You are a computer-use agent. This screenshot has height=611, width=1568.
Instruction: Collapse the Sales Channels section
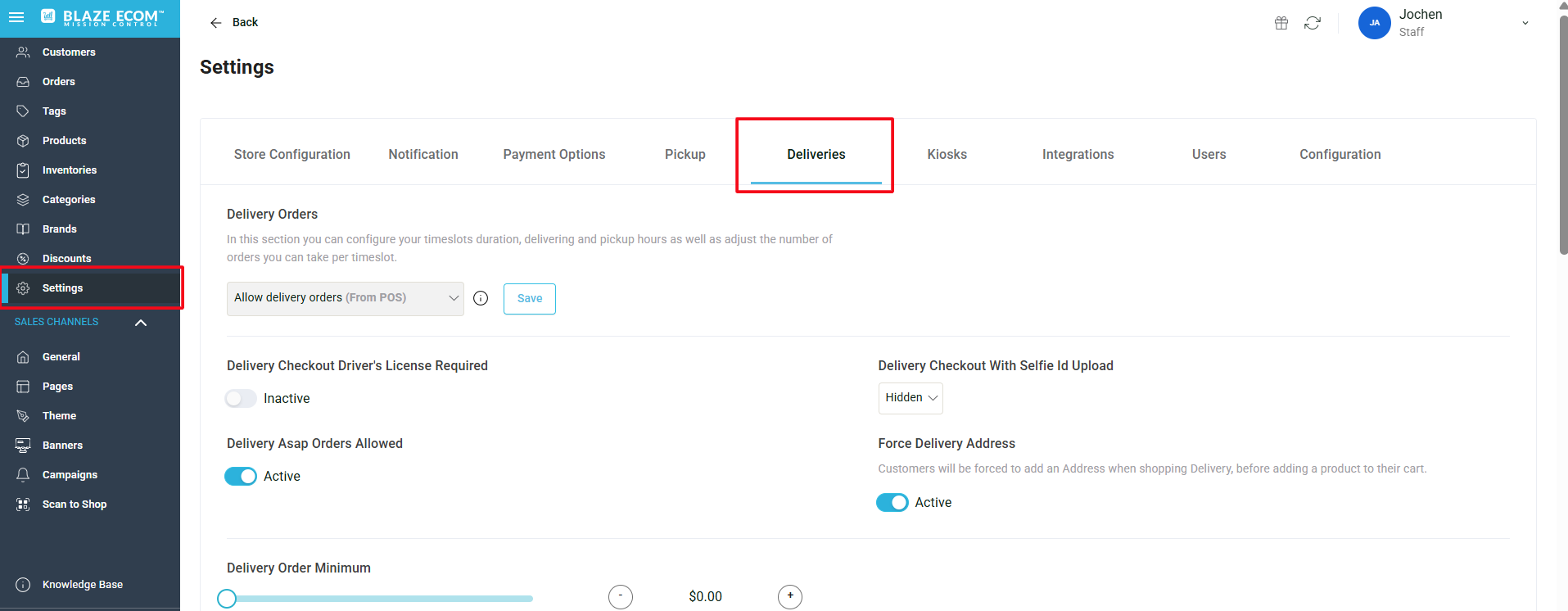(140, 322)
